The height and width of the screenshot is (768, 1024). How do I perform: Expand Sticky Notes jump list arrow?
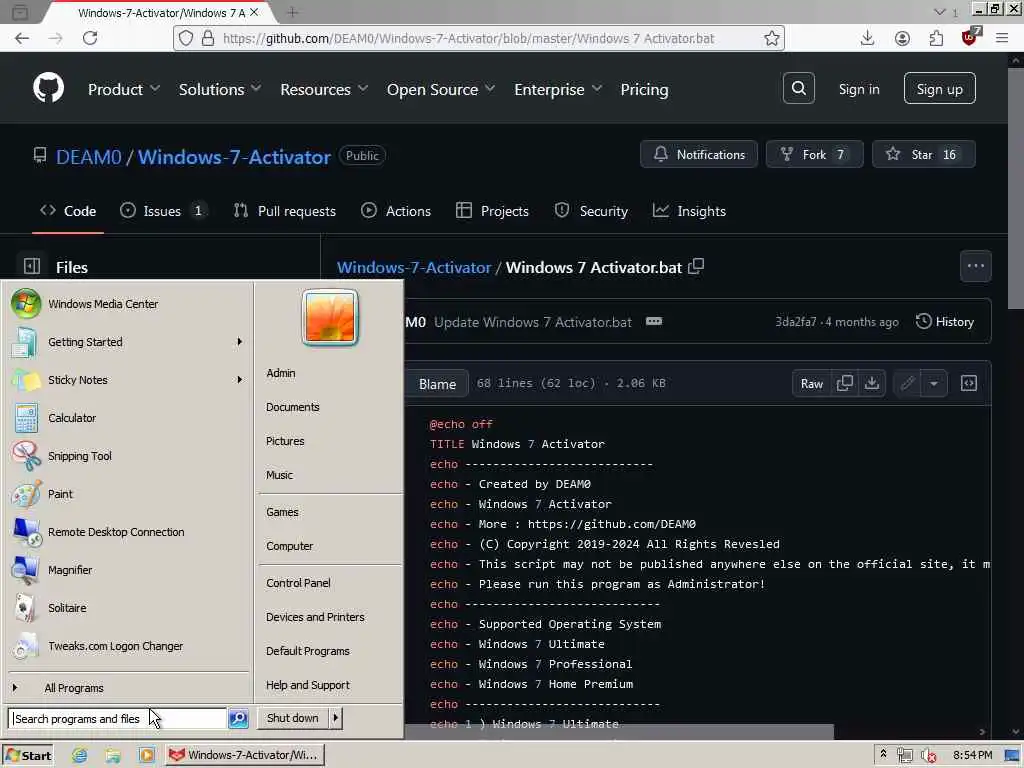tap(240, 379)
